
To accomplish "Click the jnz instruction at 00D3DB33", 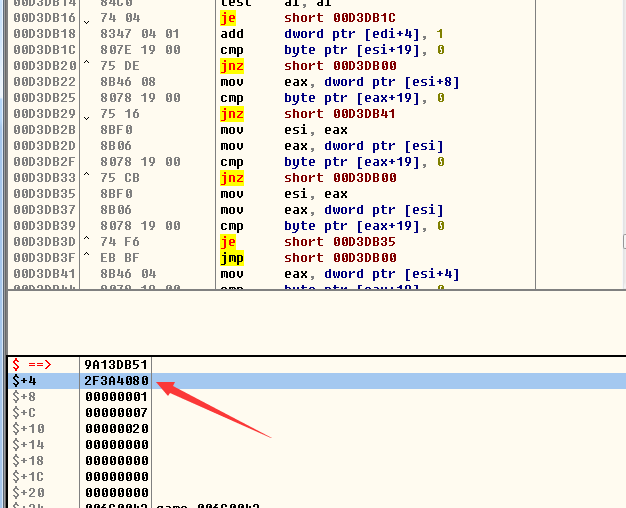I will pos(308,178).
